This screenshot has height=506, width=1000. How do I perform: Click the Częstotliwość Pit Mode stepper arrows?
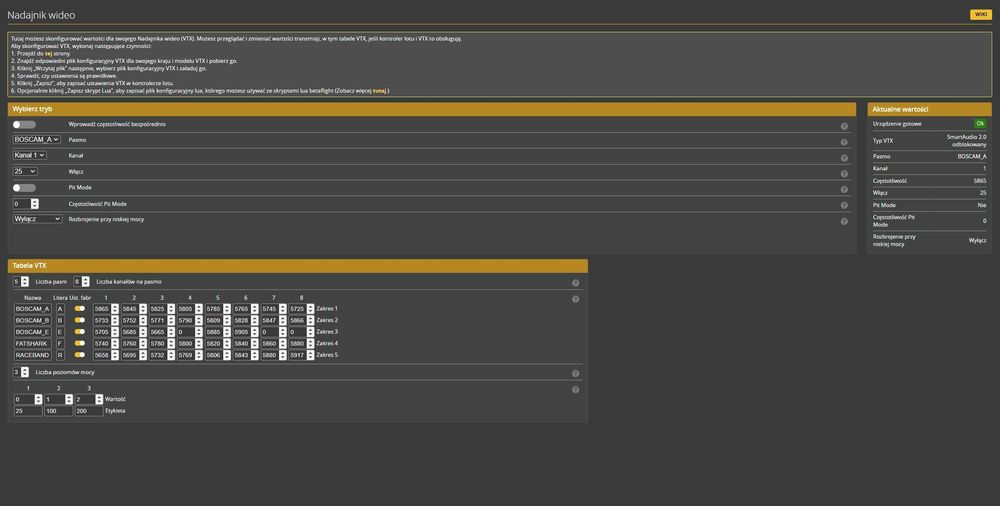34,204
